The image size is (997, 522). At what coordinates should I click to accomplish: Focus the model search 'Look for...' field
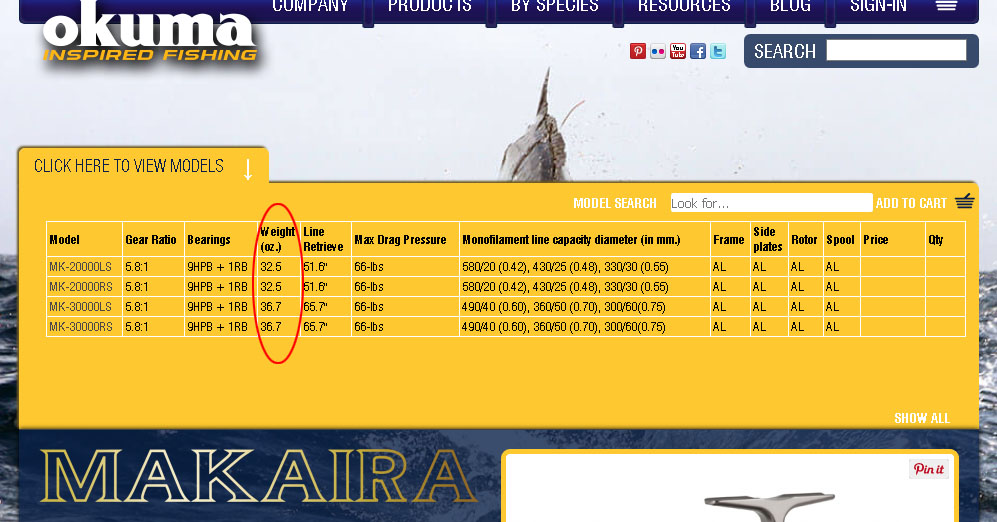(x=771, y=203)
